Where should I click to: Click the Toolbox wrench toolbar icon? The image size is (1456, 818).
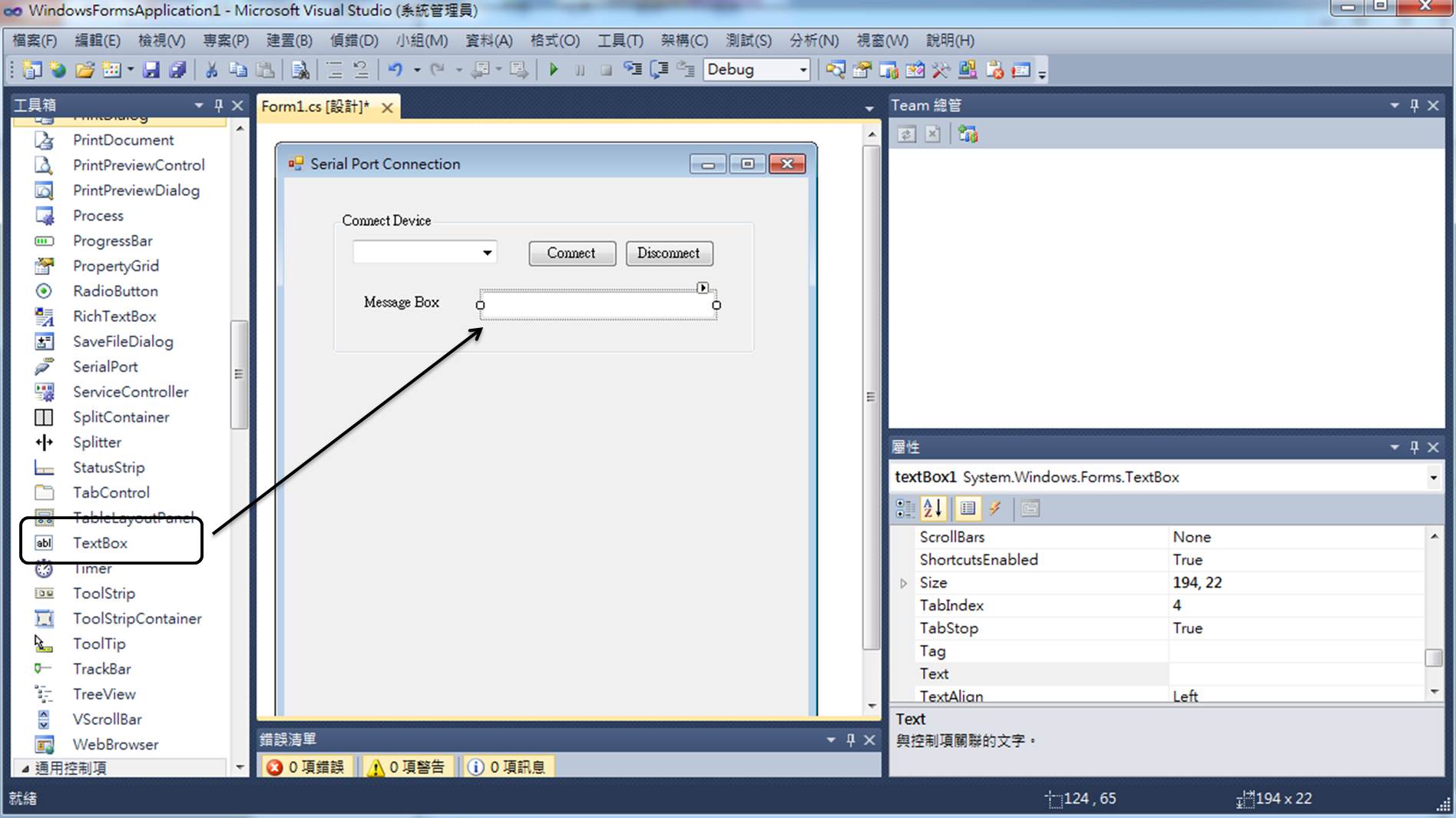[x=941, y=70]
